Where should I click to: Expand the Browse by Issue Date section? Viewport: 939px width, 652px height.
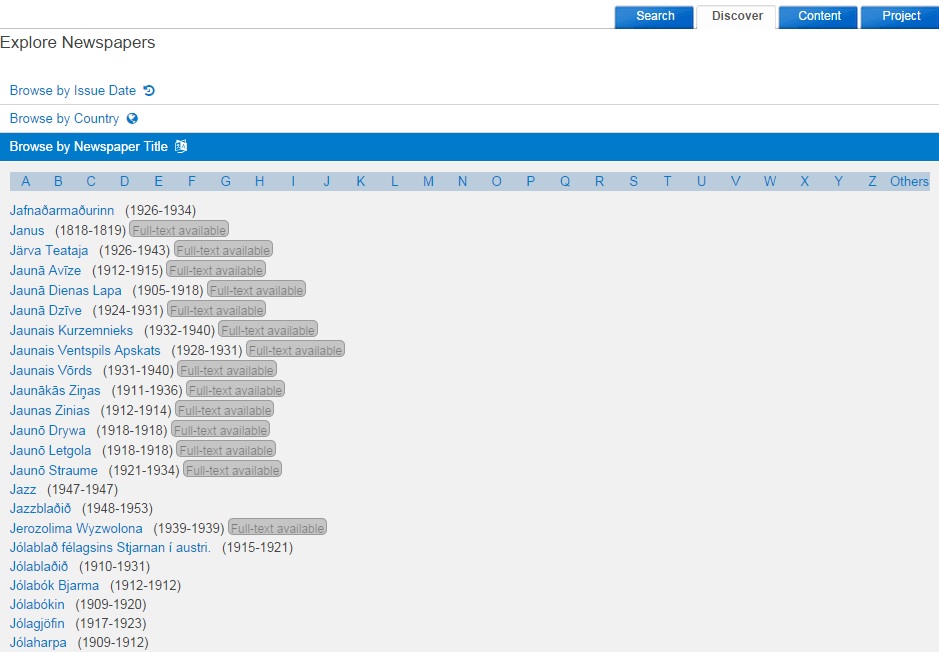pyautogui.click(x=73, y=91)
